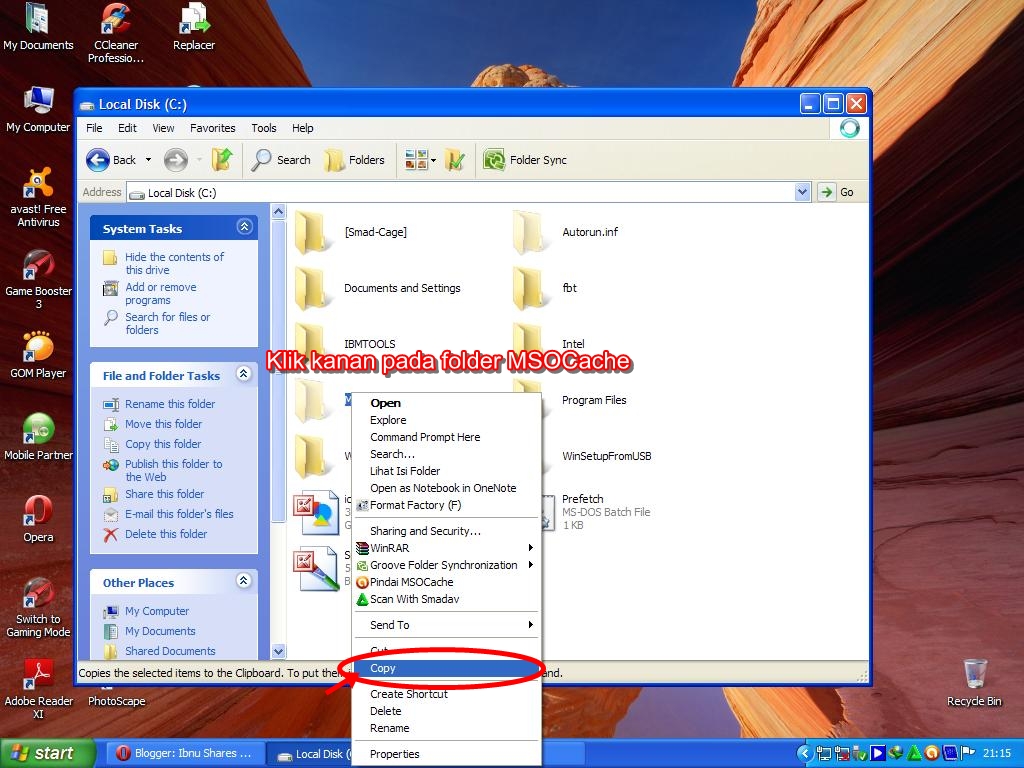The height and width of the screenshot is (768, 1024).
Task: Open avast! Free Antivirus from the desktop
Action: 38,183
